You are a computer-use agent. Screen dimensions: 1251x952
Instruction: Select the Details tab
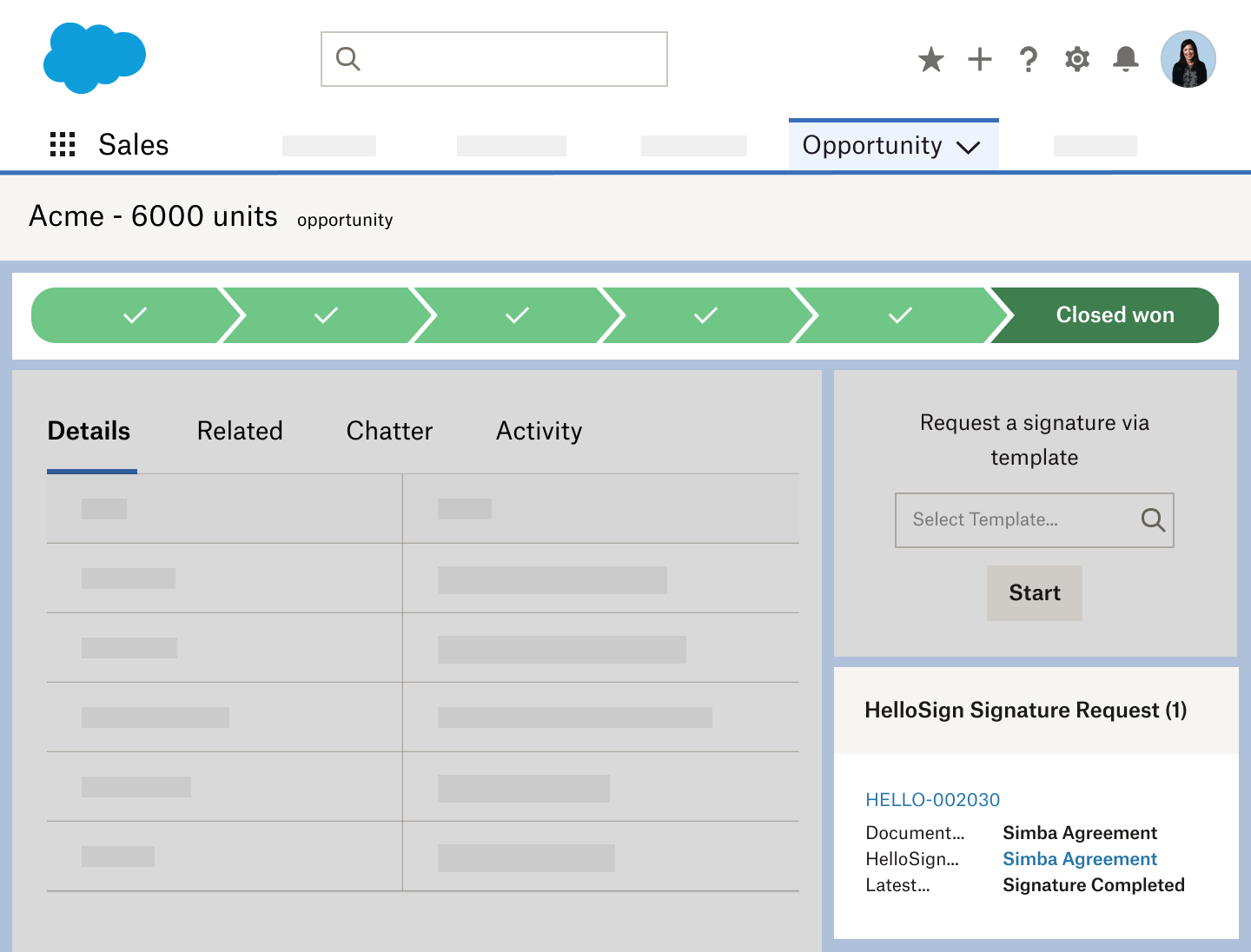(89, 431)
